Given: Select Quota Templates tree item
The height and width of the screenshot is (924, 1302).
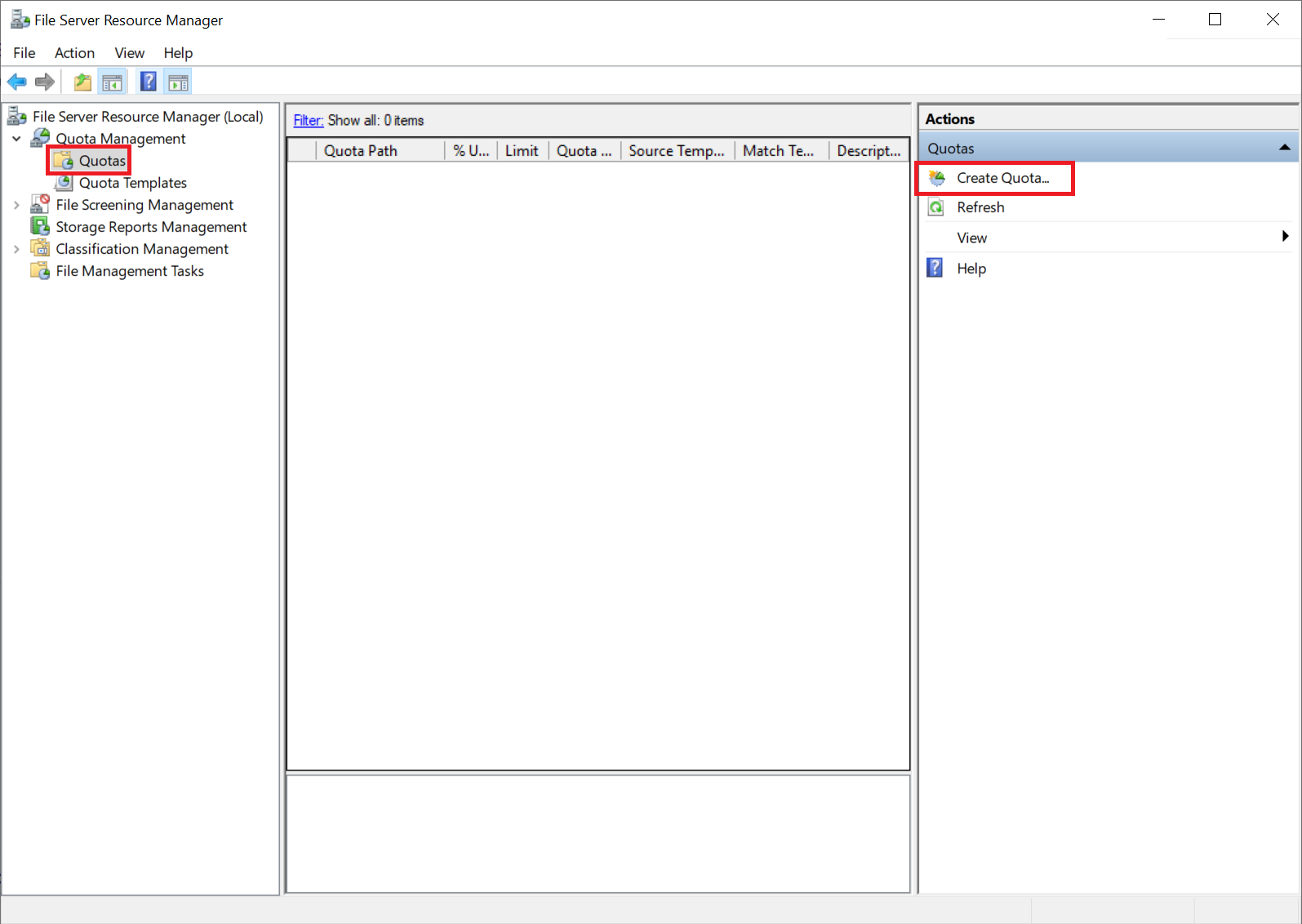Looking at the screenshot, I should click(x=133, y=183).
